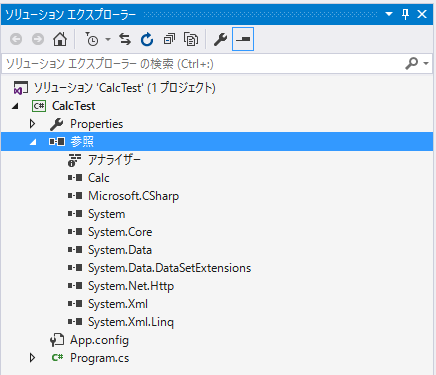Open the search options dropdown arrow
Screen dimensions: 436x375
click(x=426, y=63)
